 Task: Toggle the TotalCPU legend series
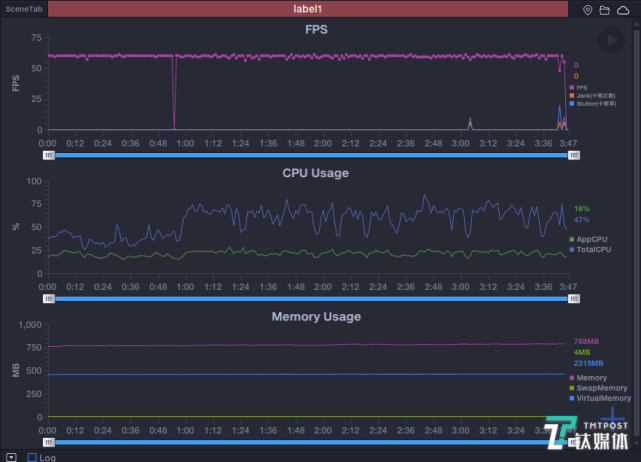point(590,249)
